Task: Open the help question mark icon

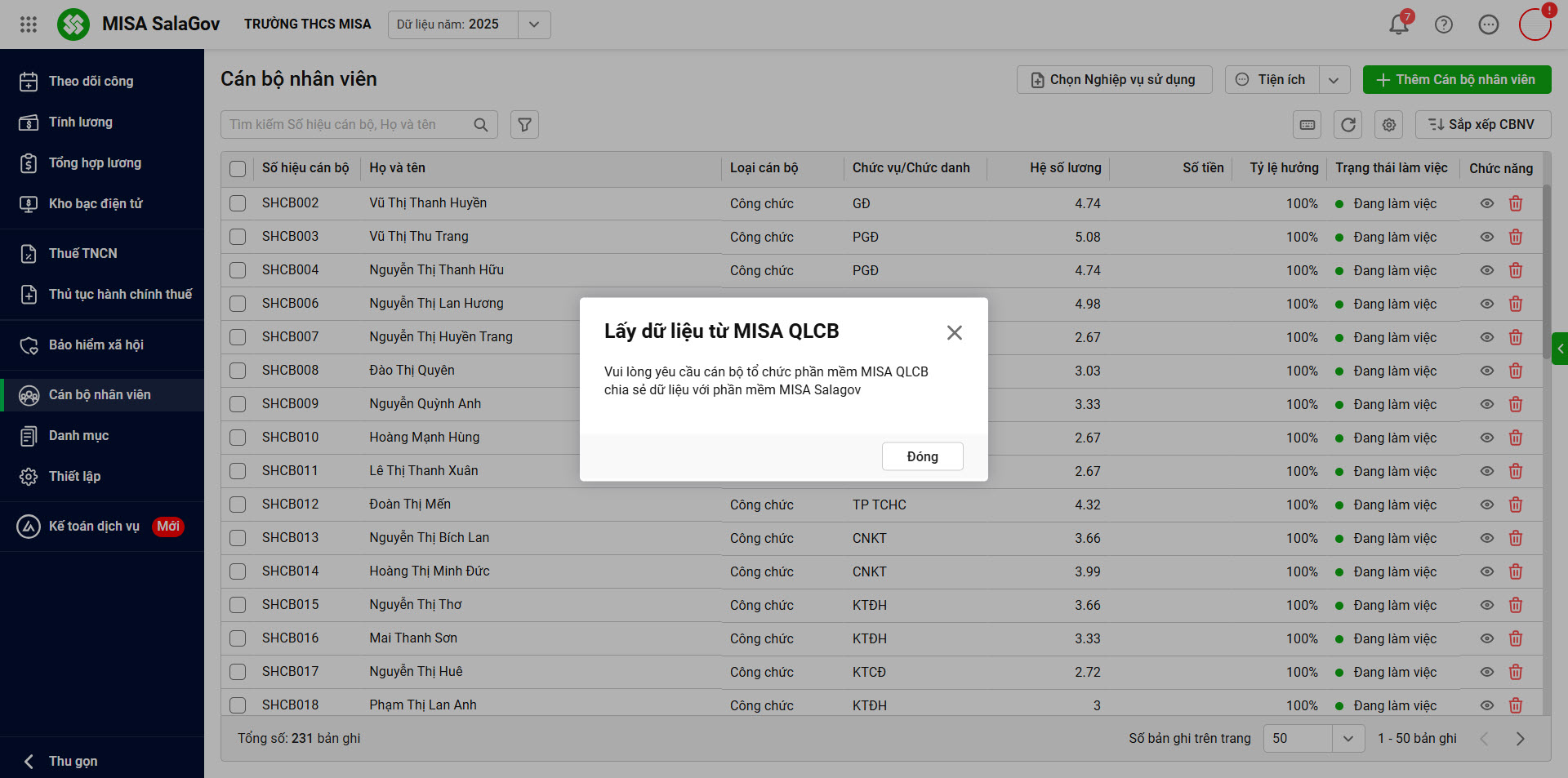Action: point(1444,24)
